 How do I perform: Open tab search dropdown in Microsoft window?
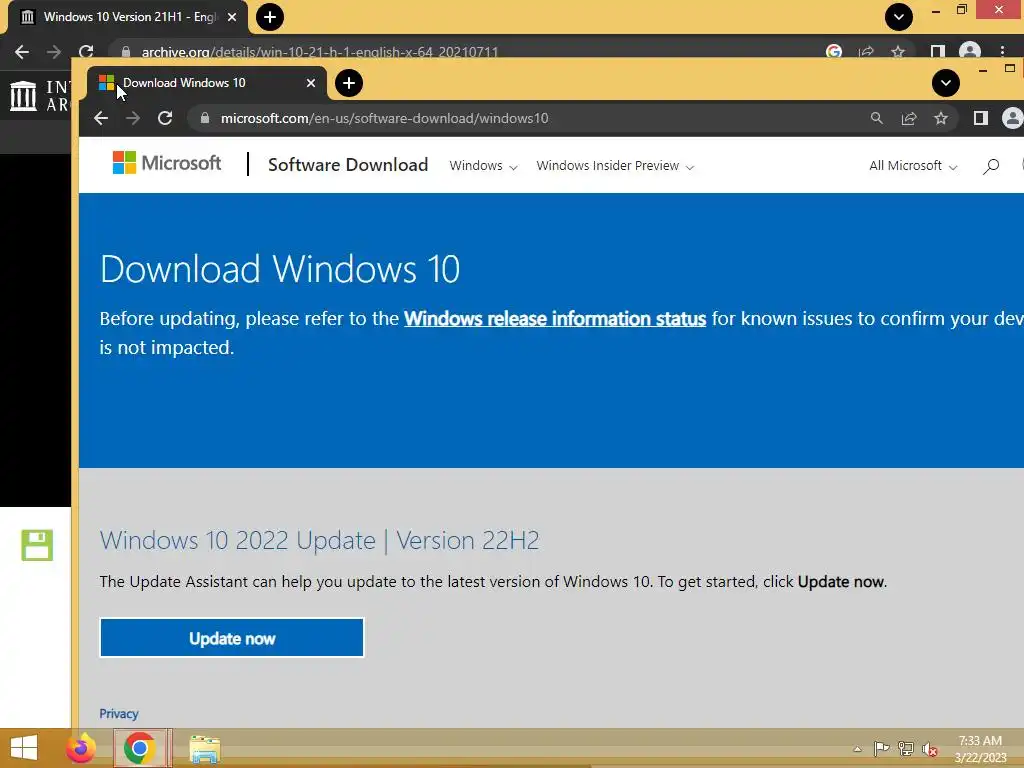click(946, 83)
